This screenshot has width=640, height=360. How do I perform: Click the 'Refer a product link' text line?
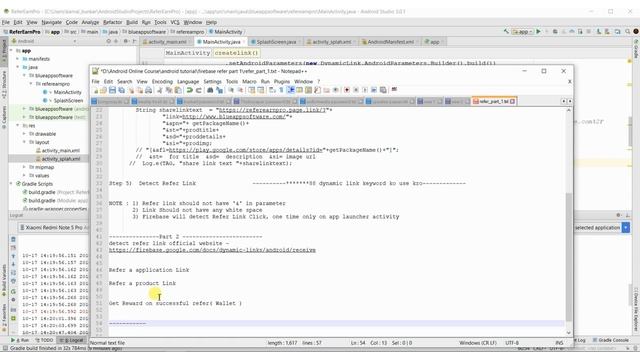tap(142, 283)
